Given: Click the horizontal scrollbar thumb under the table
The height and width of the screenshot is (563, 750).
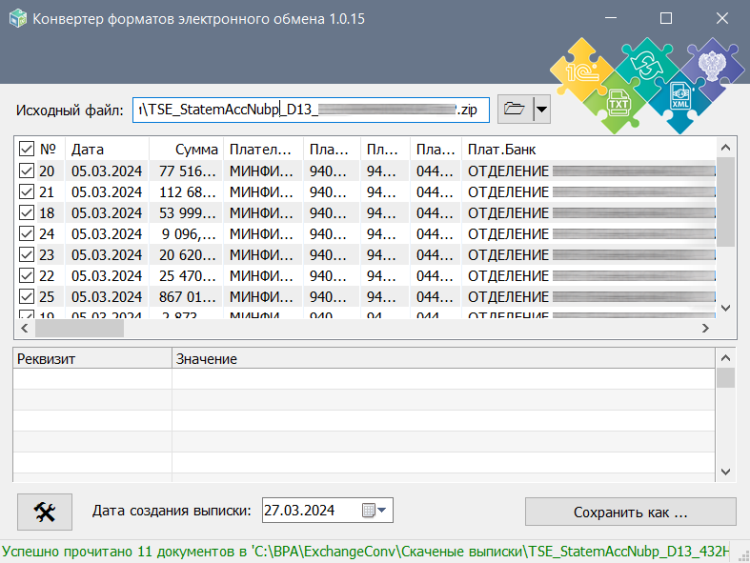Looking at the screenshot, I should [x=78, y=328].
